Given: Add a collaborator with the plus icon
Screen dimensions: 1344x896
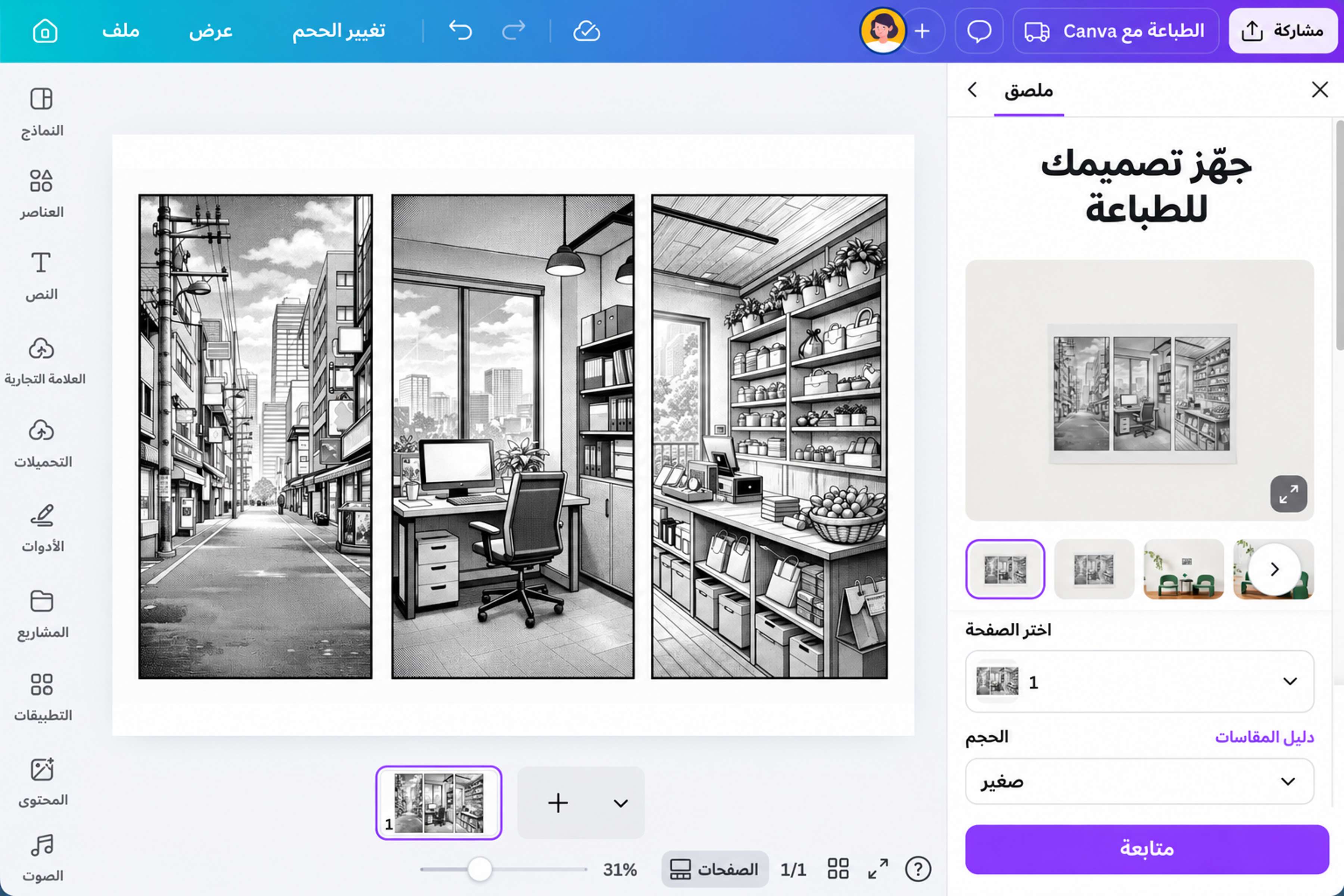Looking at the screenshot, I should pos(922,31).
